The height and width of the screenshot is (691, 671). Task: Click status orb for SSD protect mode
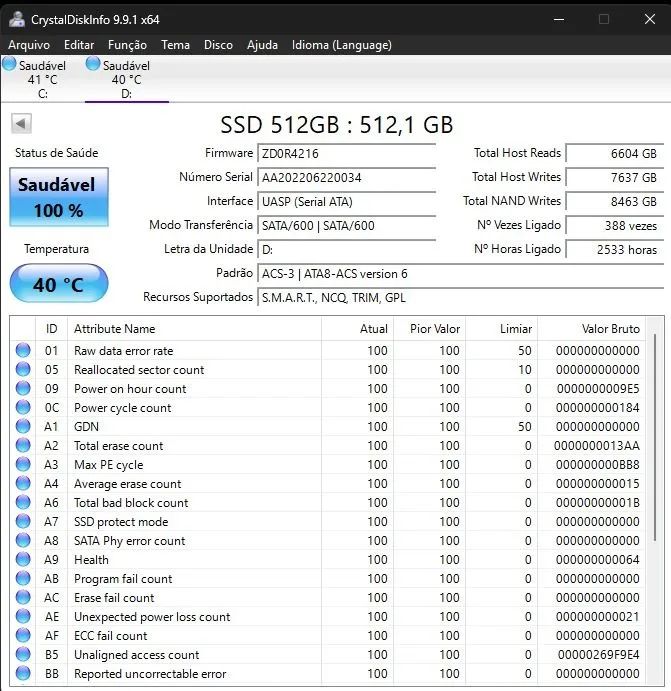coord(23,521)
